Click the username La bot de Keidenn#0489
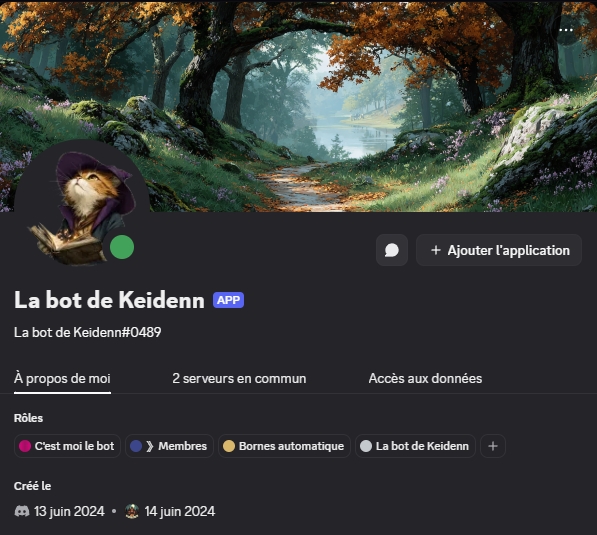Screen dimensions: 597x535 [88, 332]
